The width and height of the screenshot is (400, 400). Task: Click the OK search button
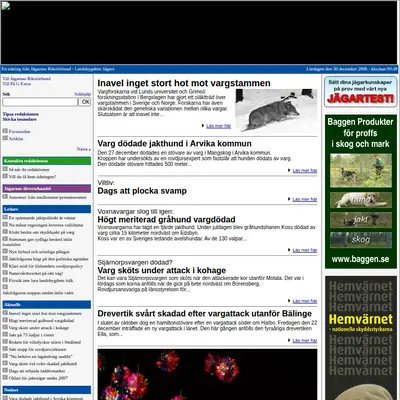[85, 102]
